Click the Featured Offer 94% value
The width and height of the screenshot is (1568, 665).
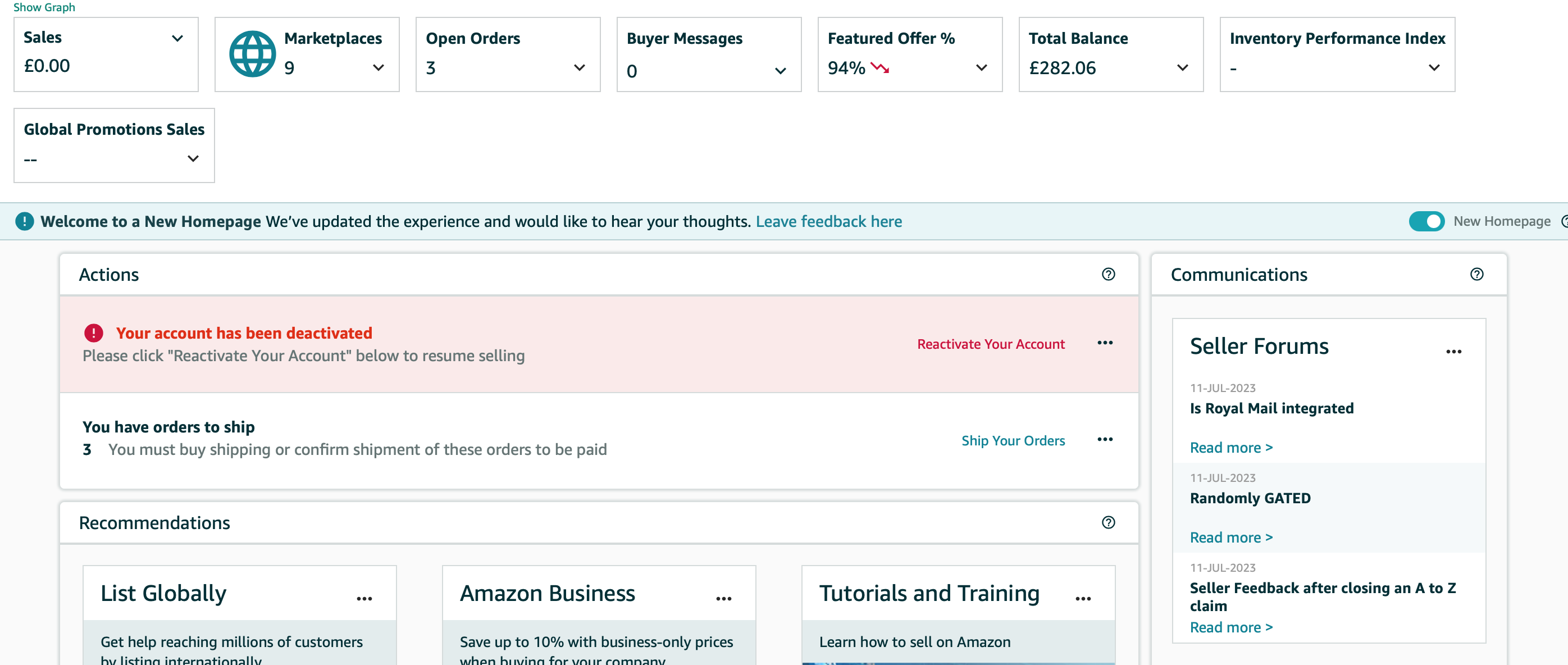[846, 67]
